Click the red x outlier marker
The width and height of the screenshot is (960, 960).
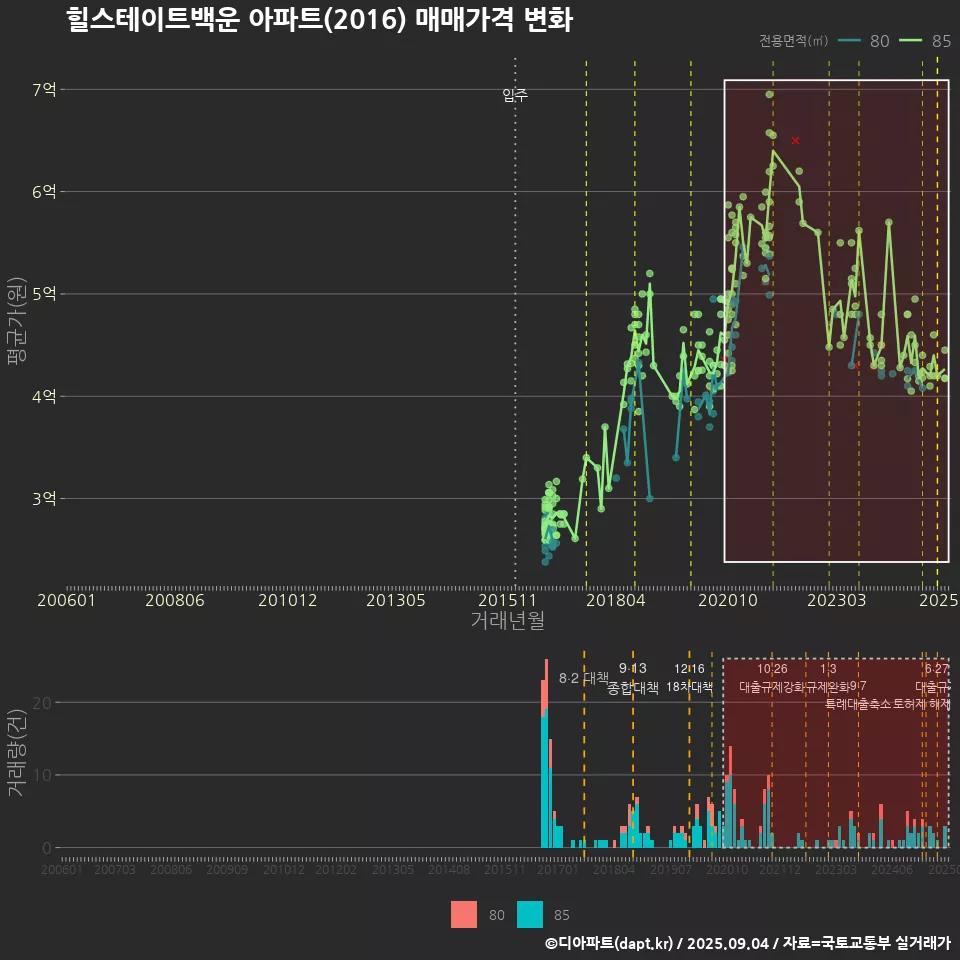[795, 140]
